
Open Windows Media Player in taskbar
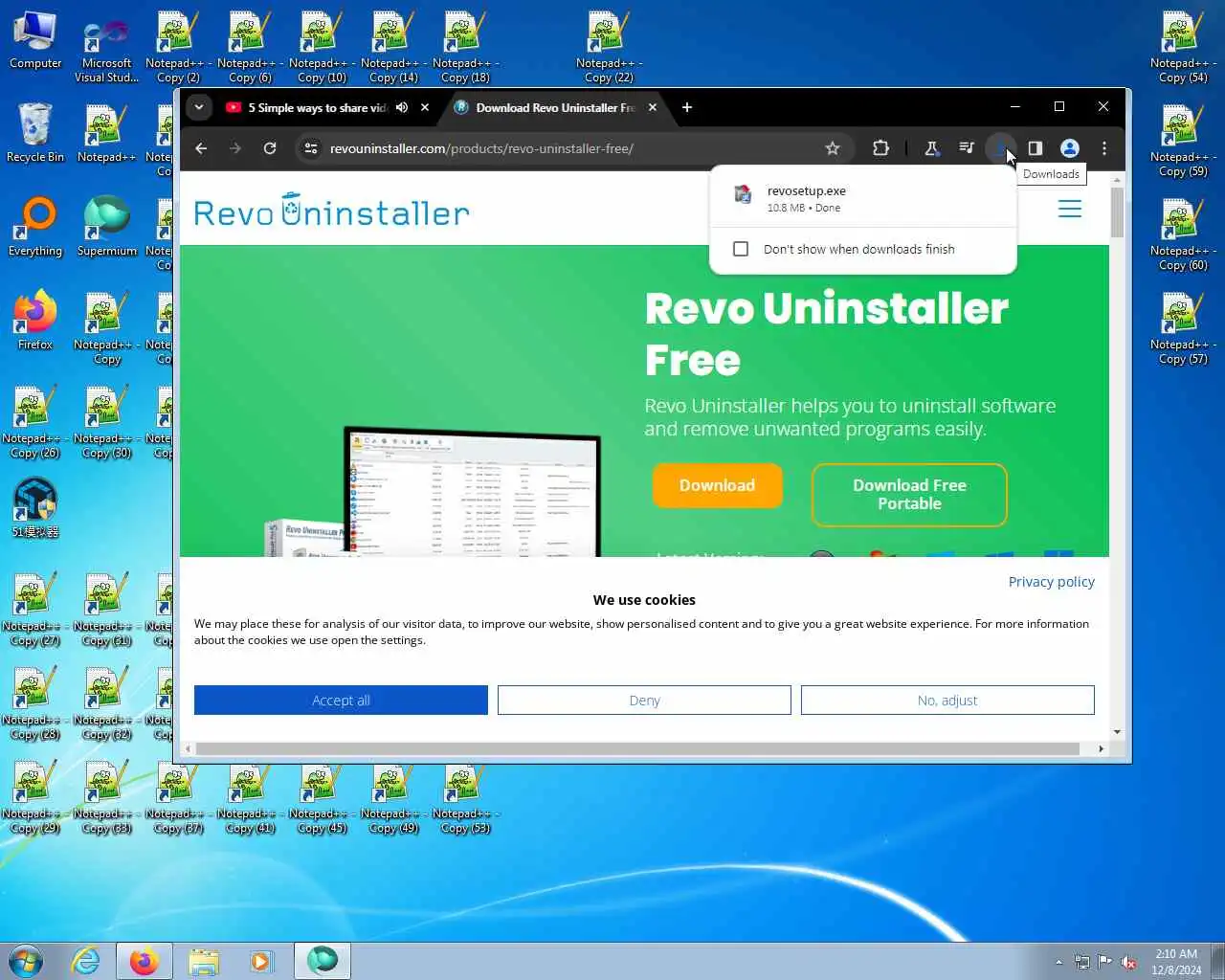261,961
